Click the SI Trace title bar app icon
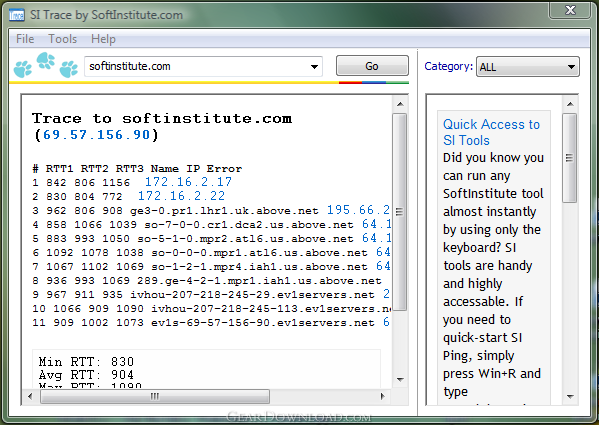Viewport: 599px width, 425px height. (x=16, y=15)
